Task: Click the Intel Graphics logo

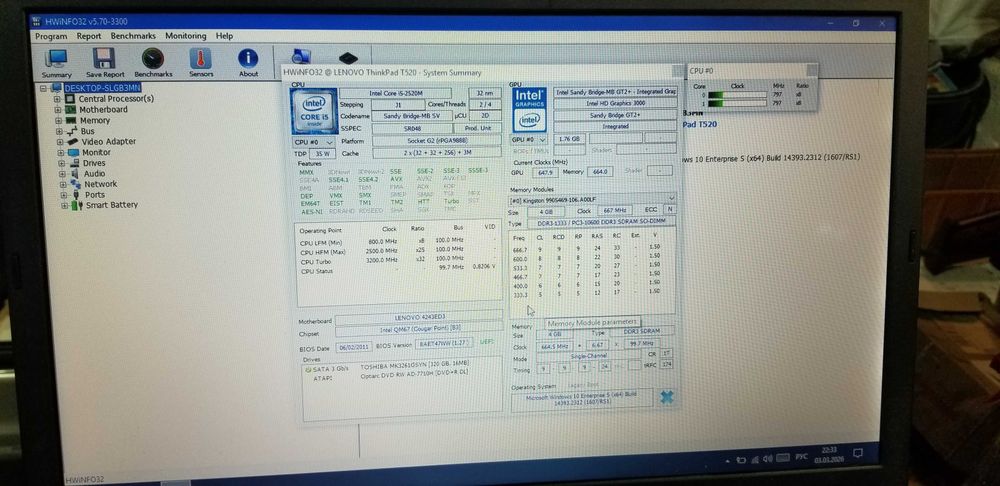Action: coord(529,110)
